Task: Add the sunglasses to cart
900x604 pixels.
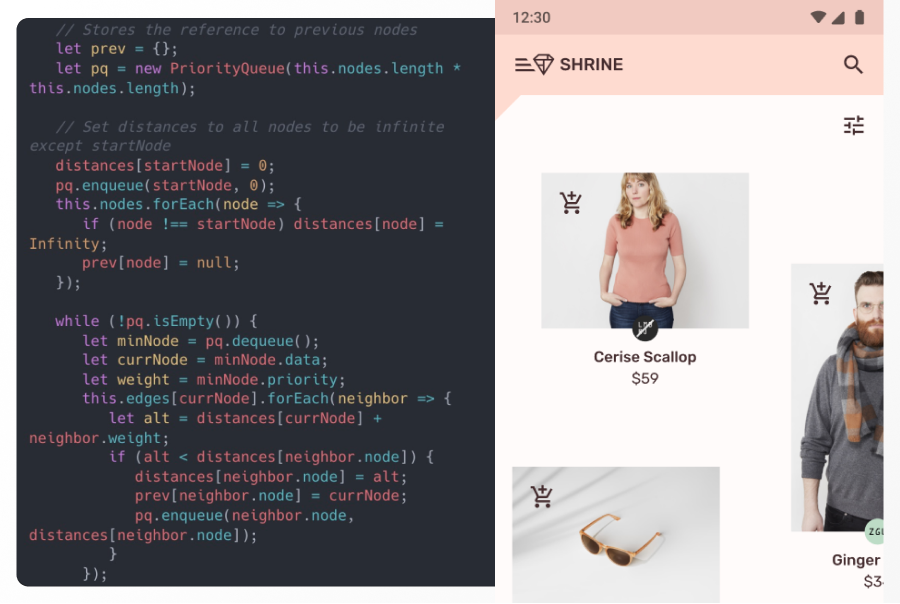Action: pyautogui.click(x=541, y=497)
